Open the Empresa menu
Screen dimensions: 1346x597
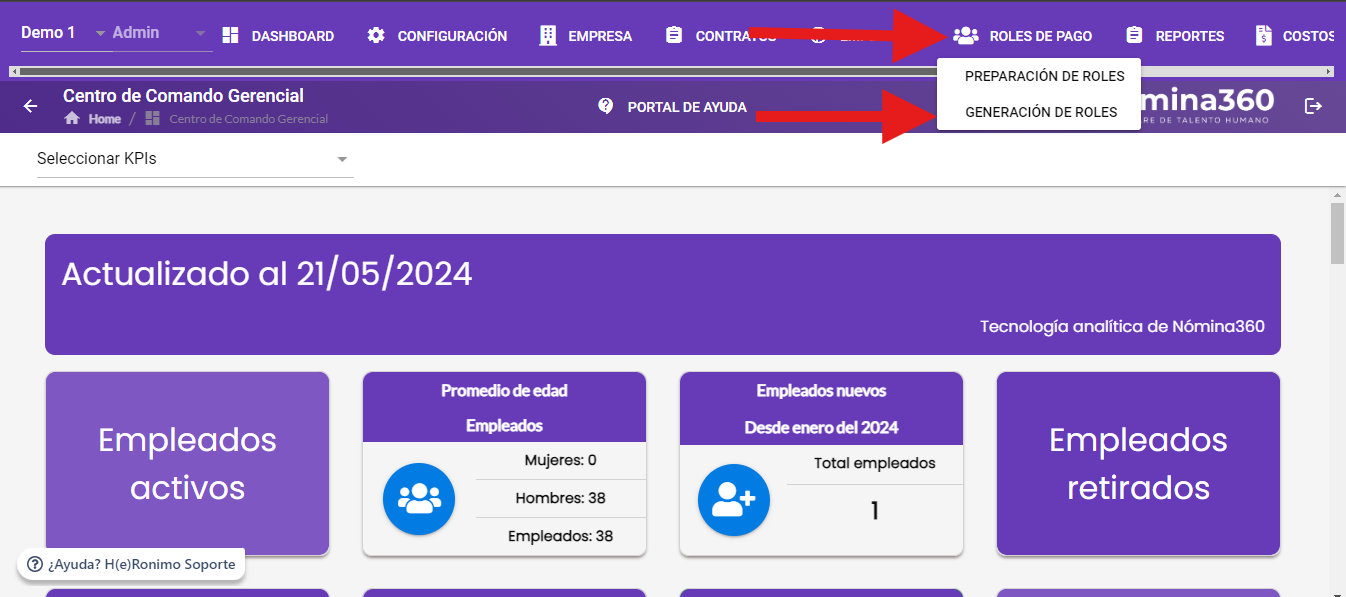pyautogui.click(x=586, y=36)
